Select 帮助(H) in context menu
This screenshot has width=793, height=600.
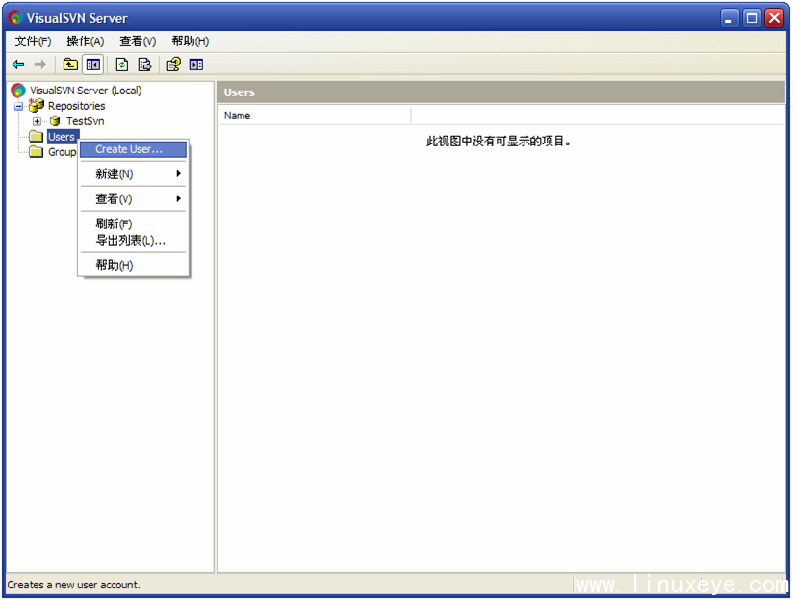(x=134, y=265)
